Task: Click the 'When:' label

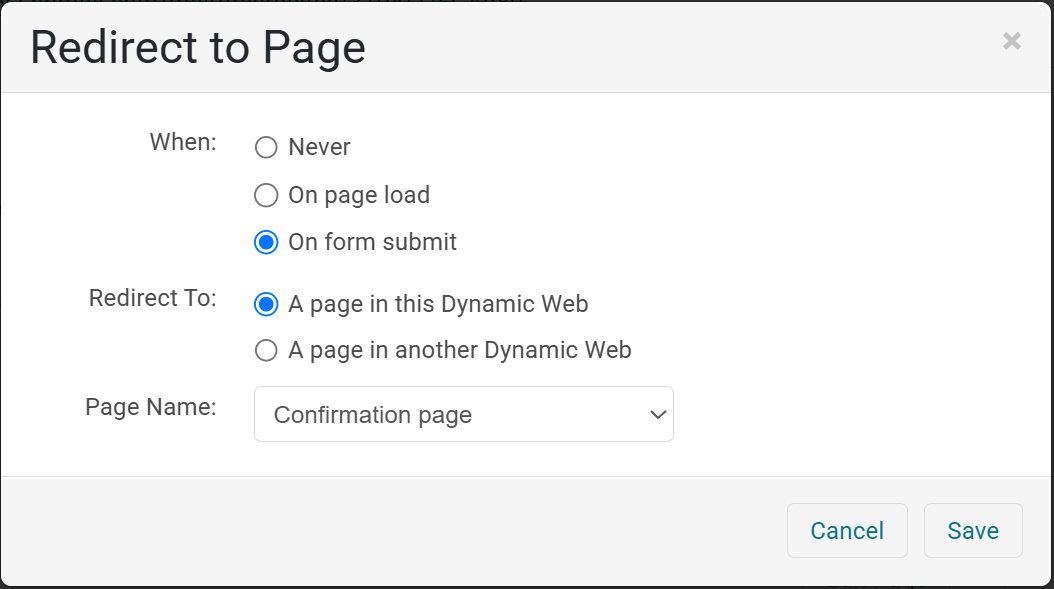Action: (x=183, y=142)
